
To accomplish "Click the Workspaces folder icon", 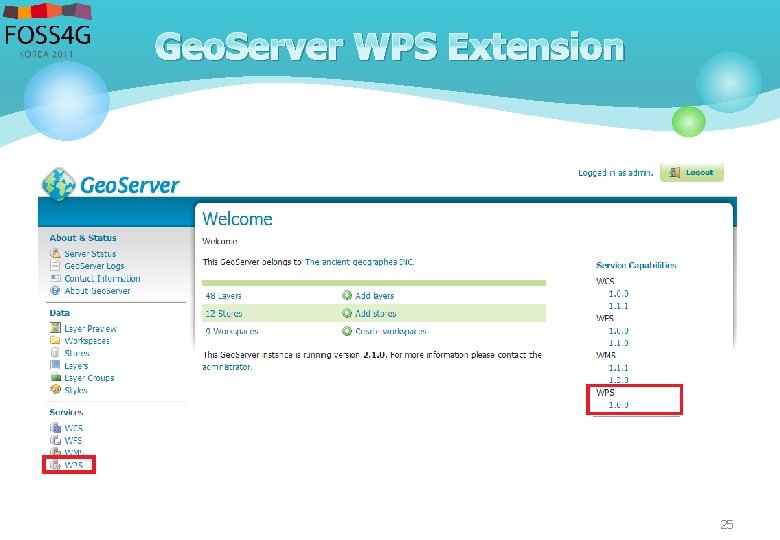I will tap(55, 340).
